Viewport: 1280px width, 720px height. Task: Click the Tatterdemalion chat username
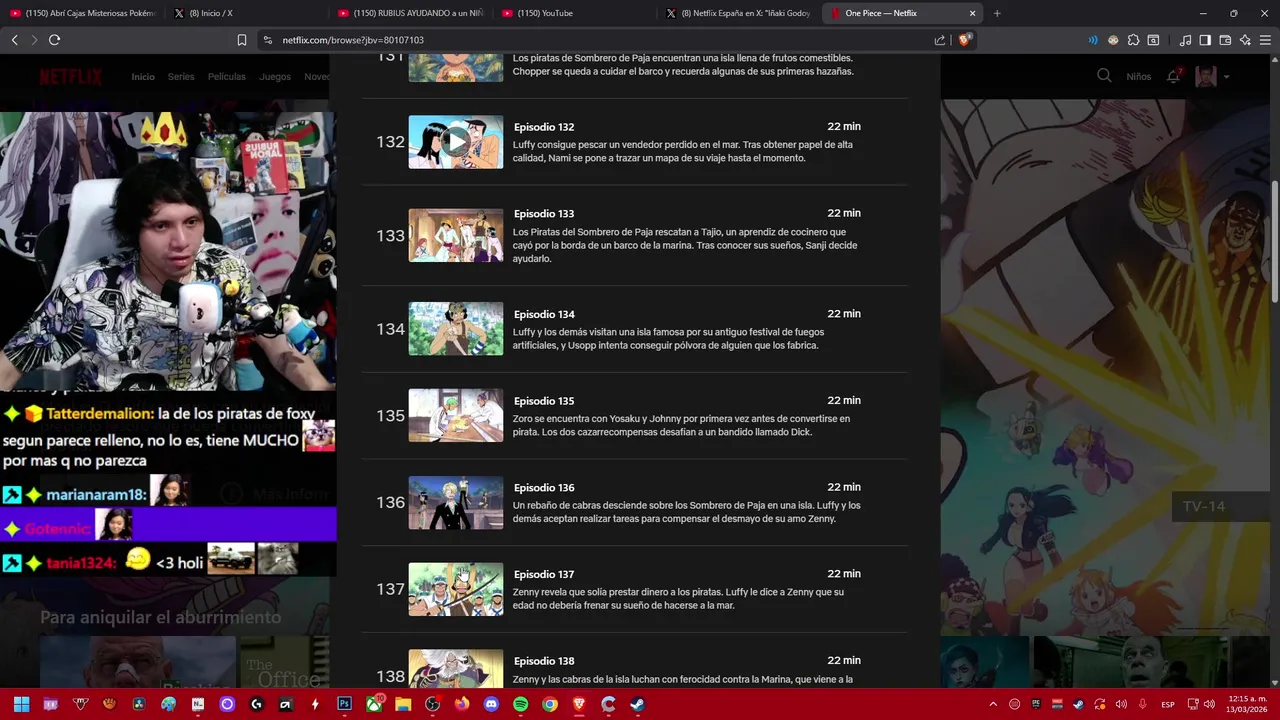pos(100,413)
